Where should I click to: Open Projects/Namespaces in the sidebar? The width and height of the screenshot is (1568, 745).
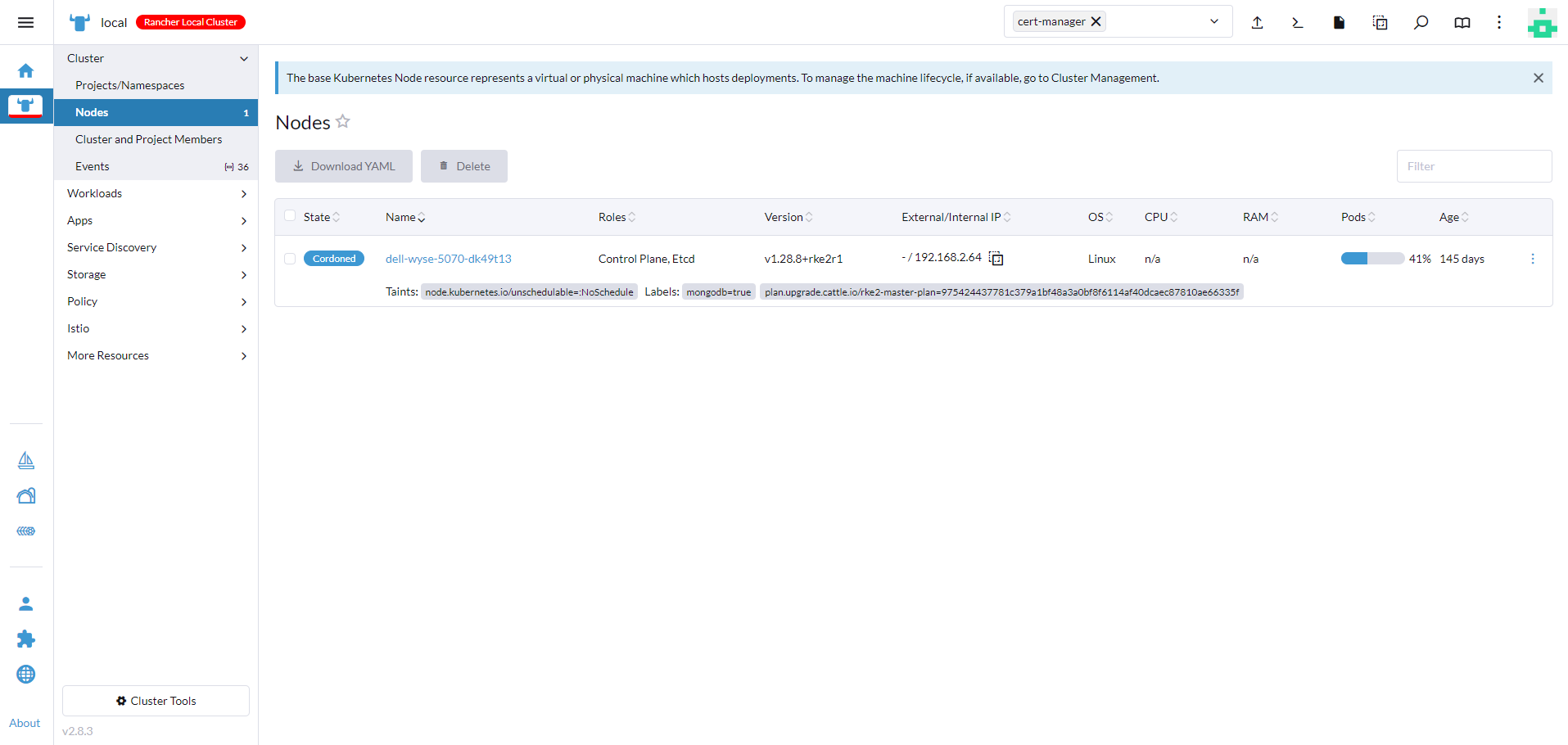(129, 85)
